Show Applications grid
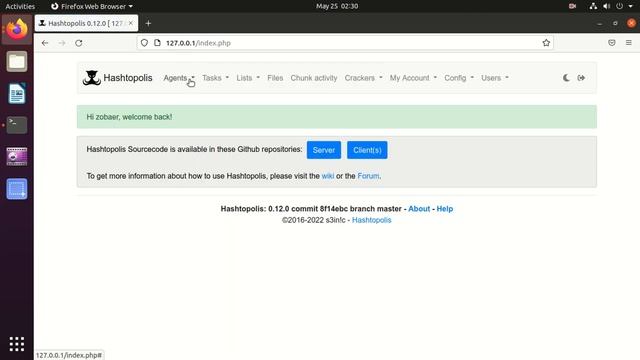The height and width of the screenshot is (360, 640). pos(17,344)
